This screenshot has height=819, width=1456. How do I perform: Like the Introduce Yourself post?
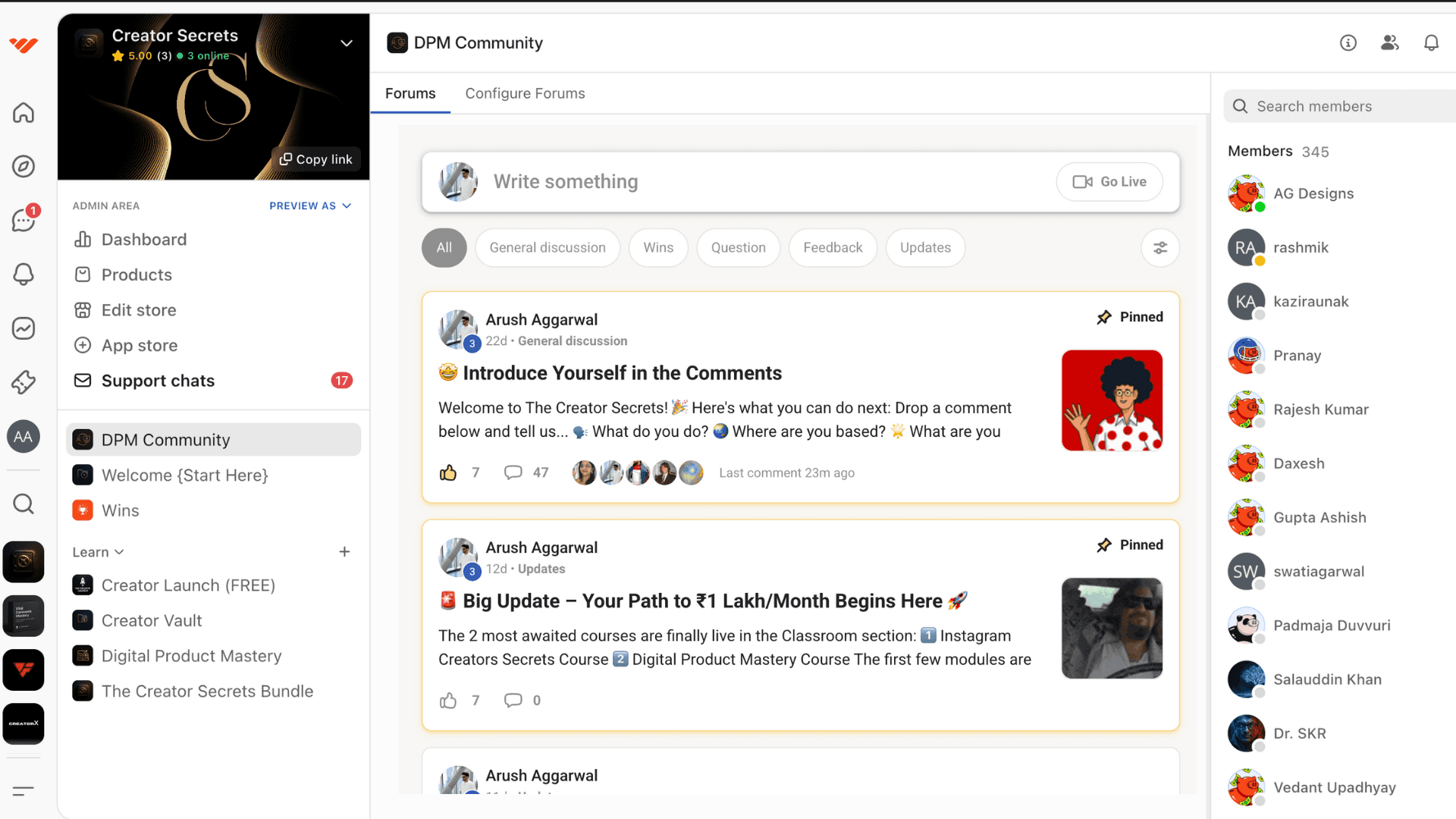click(448, 472)
